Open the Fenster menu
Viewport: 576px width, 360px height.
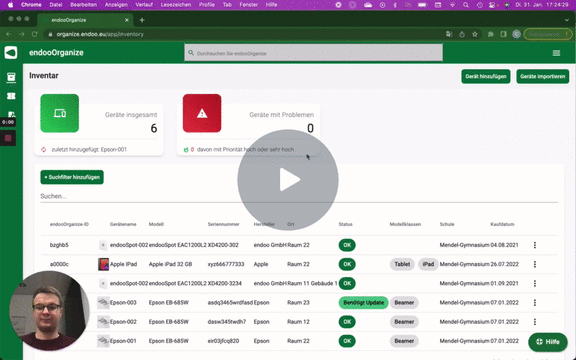(248, 5)
